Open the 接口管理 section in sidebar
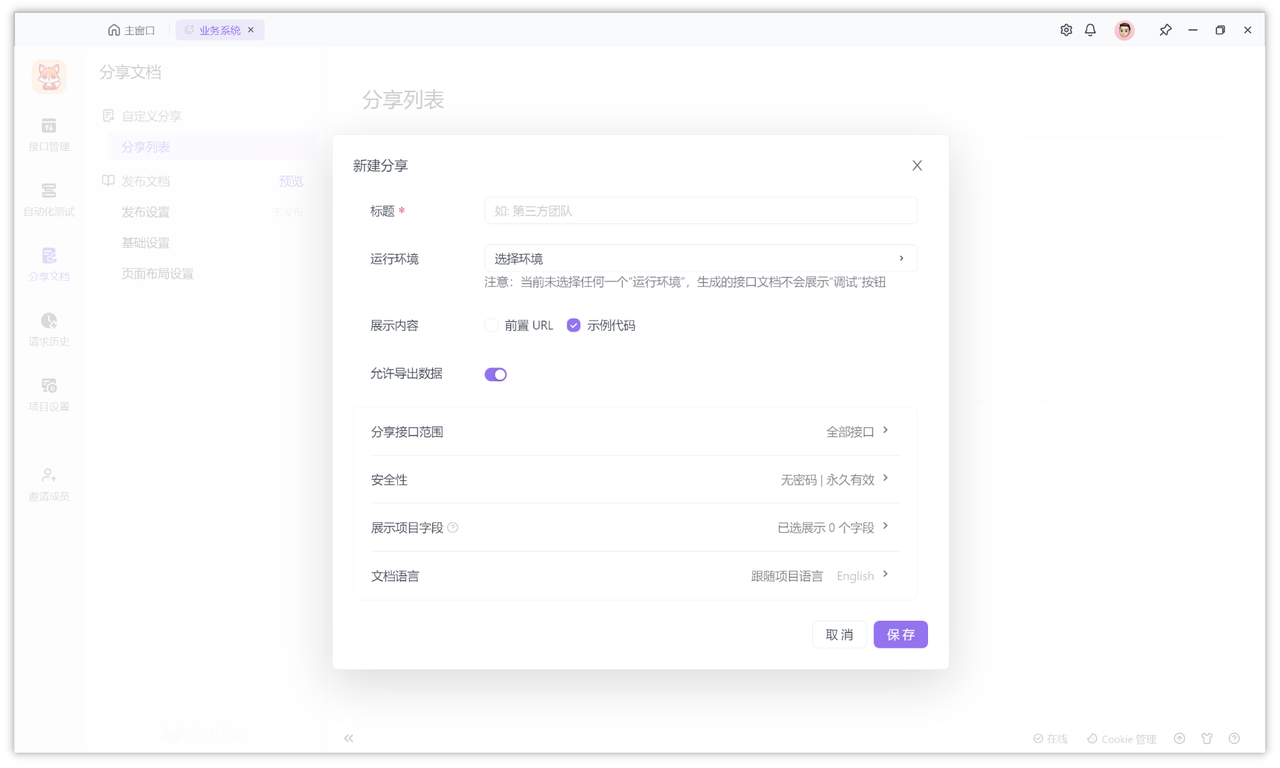This screenshot has height=768, width=1280. (48, 135)
